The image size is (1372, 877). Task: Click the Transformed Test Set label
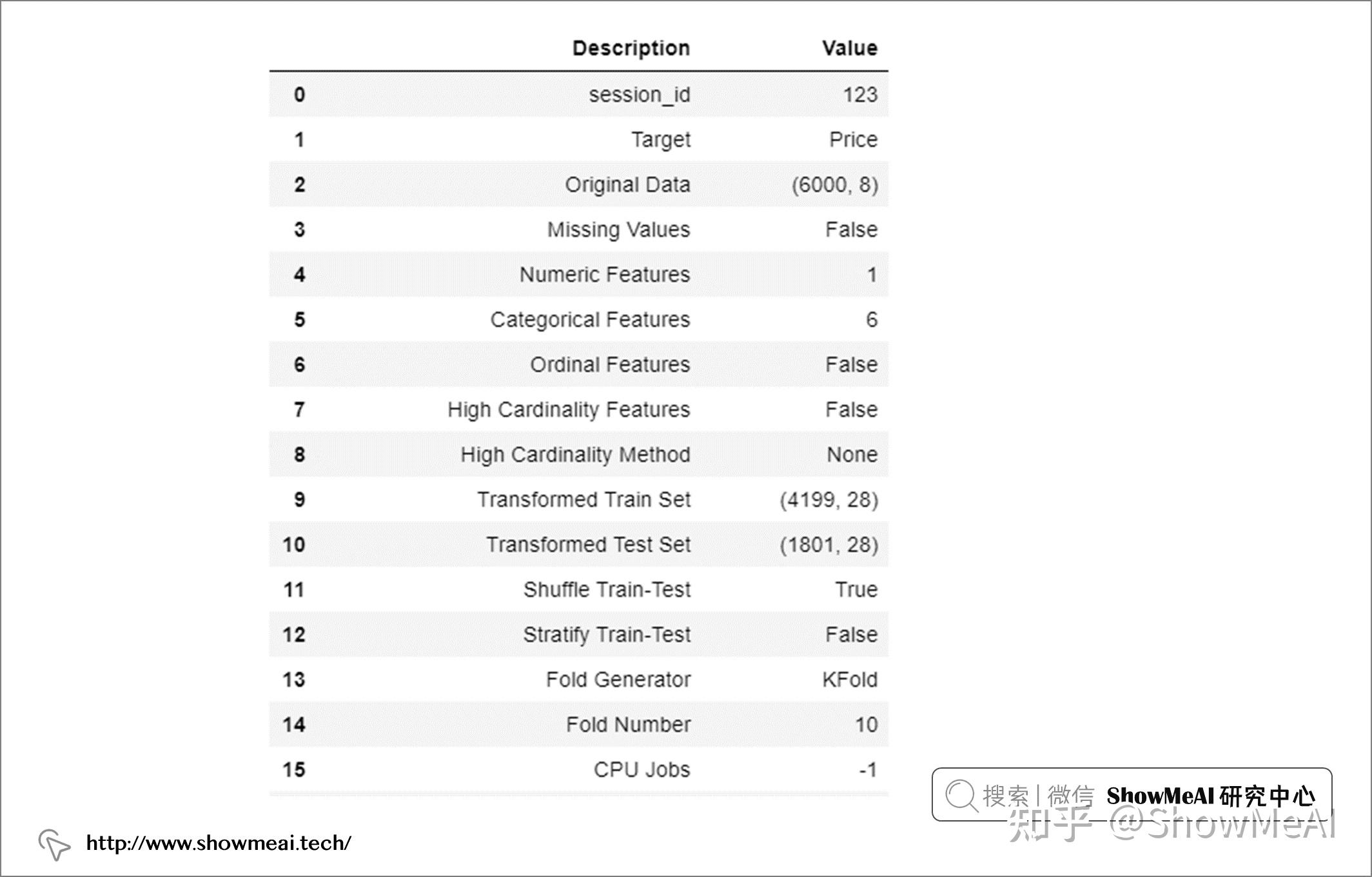[588, 545]
